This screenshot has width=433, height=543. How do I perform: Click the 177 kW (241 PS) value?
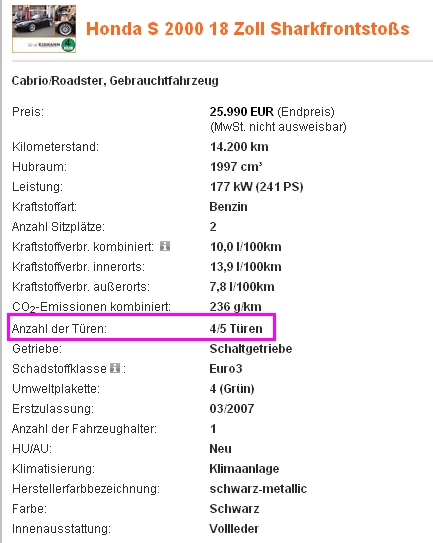(x=256, y=187)
